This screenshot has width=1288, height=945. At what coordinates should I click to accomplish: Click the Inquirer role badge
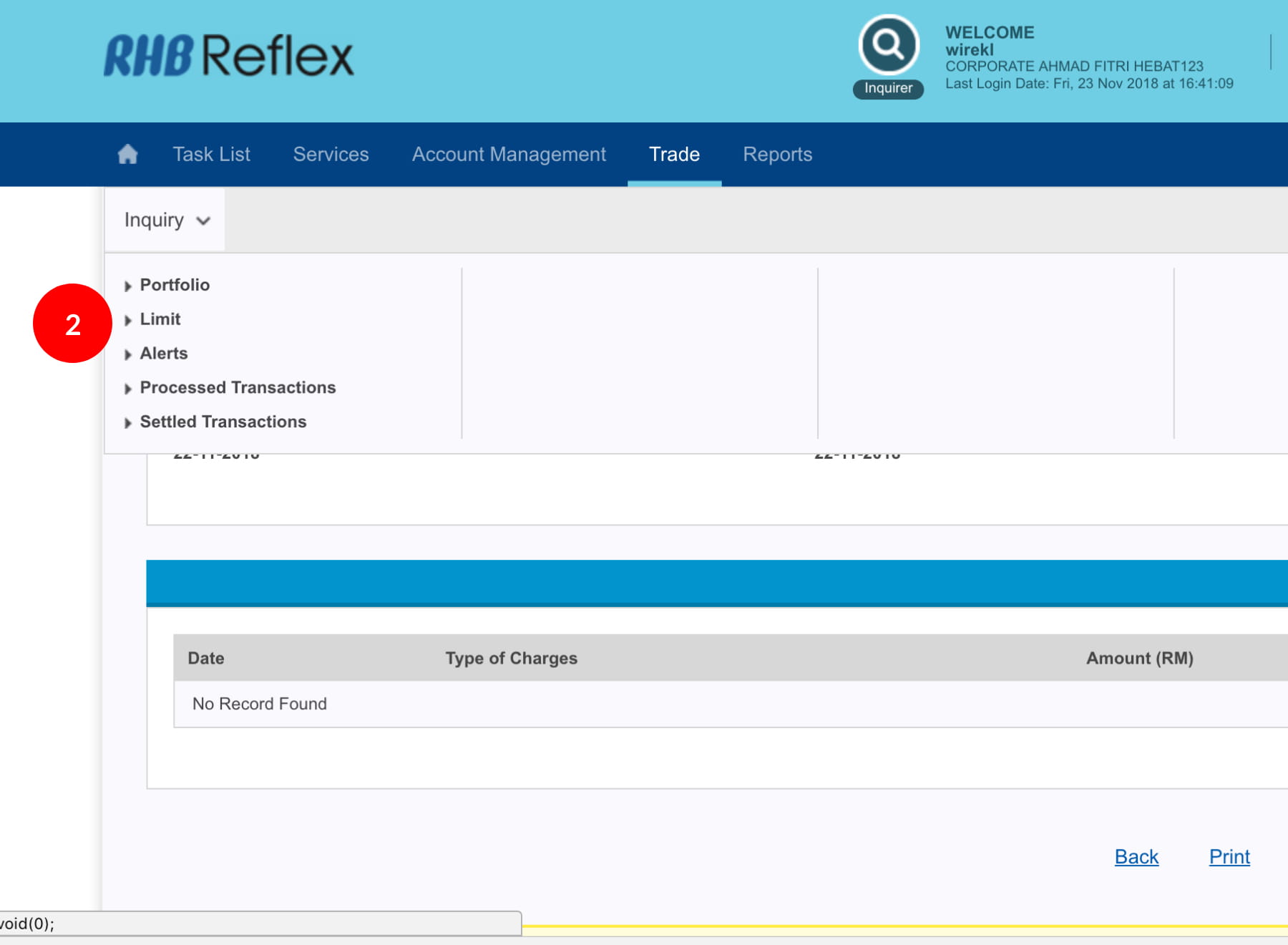point(888,88)
